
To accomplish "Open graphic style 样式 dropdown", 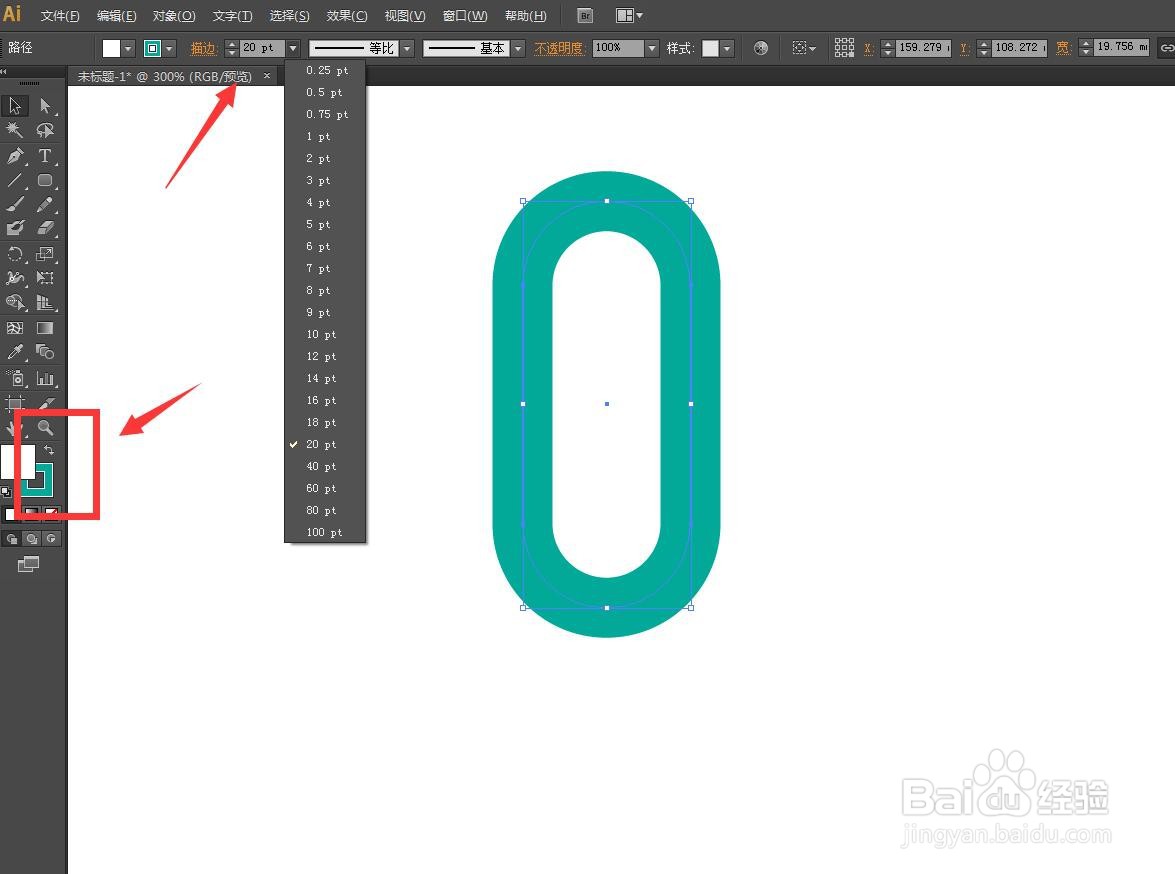I will pos(727,49).
